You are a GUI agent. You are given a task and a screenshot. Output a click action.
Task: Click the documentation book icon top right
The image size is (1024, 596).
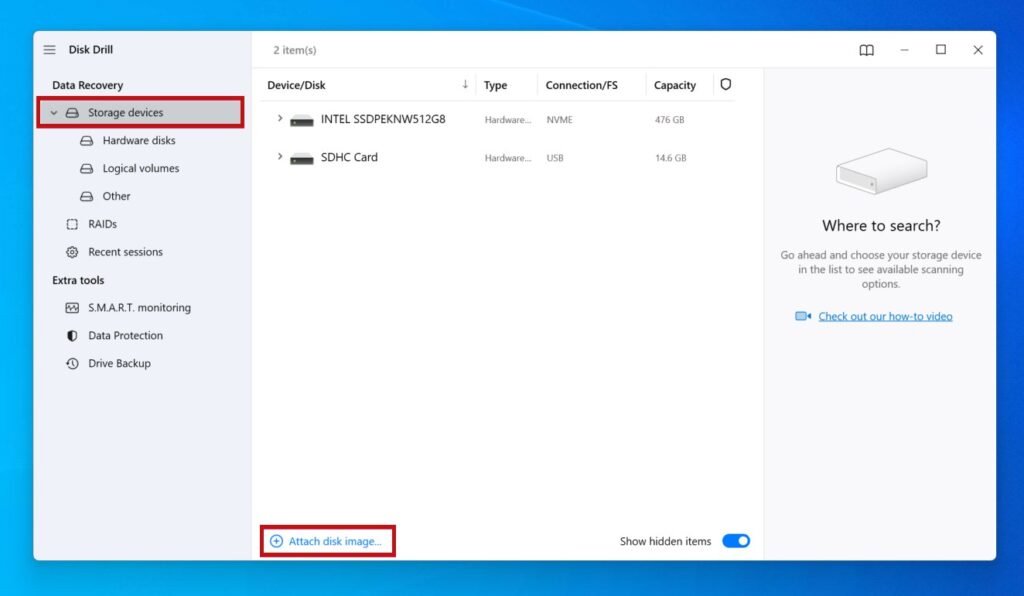[866, 49]
